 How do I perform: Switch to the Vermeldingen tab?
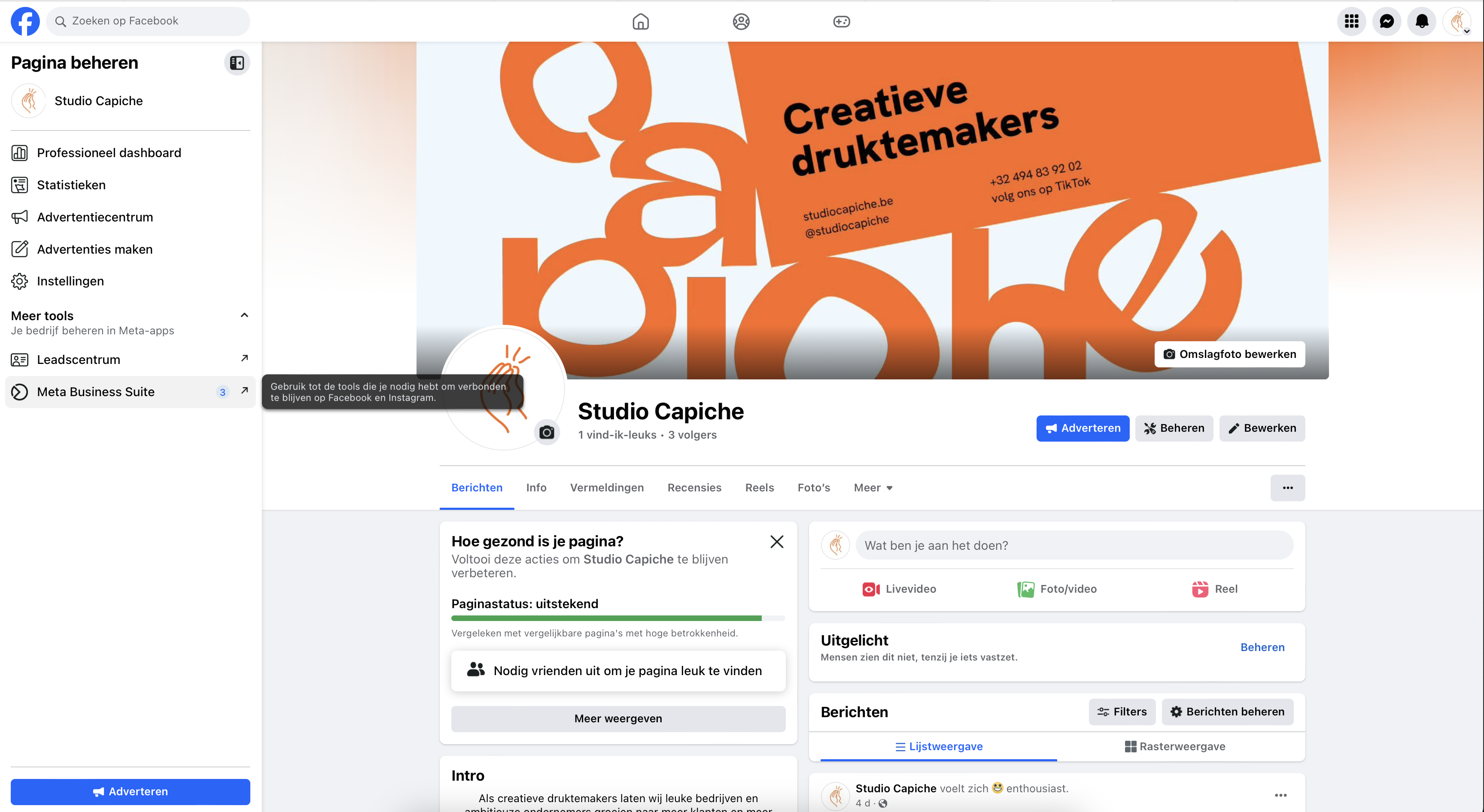tap(607, 488)
